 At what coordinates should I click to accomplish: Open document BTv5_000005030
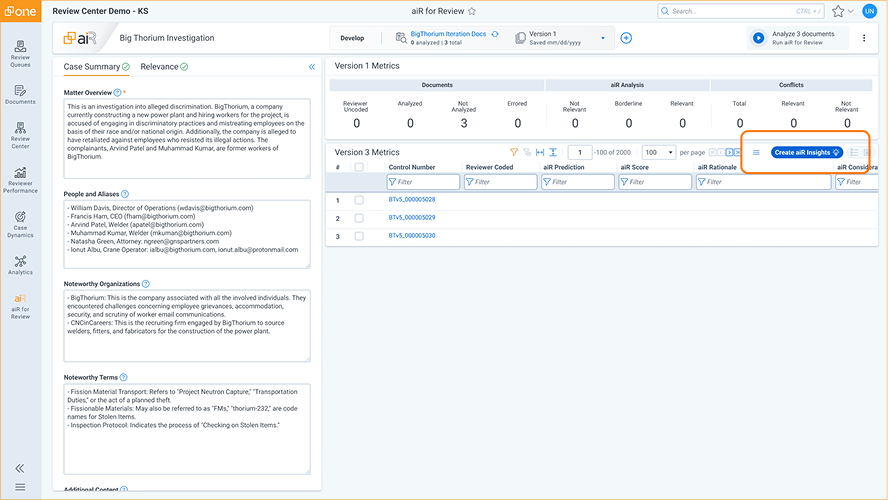(412, 236)
